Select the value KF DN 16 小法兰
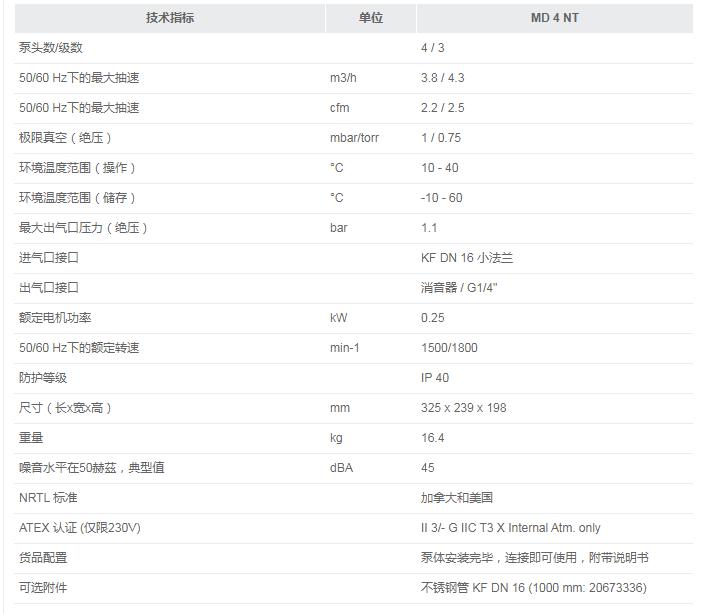The height and width of the screenshot is (614, 704). 467,258
